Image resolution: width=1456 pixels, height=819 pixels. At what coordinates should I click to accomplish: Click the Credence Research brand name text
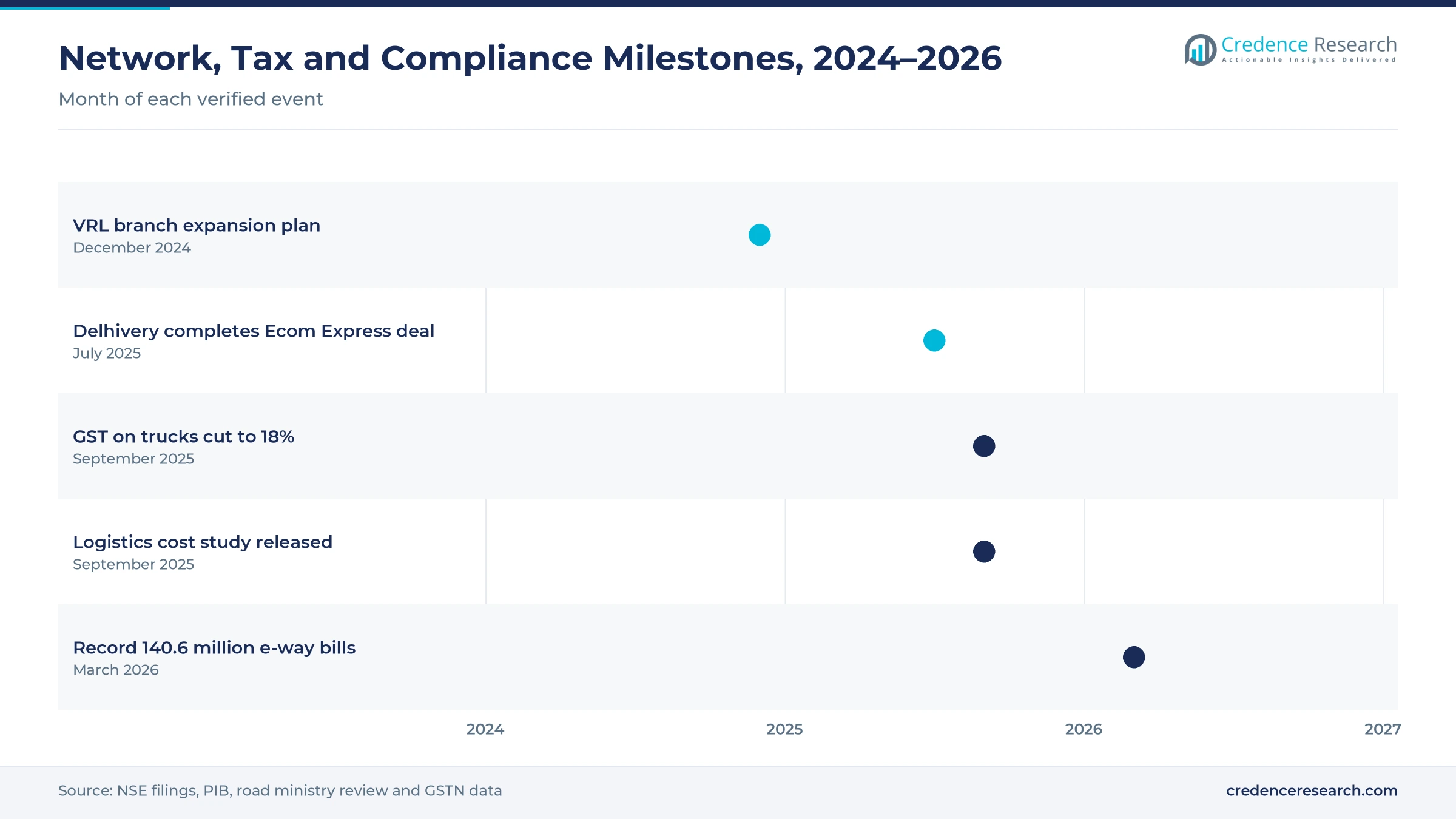(1309, 44)
